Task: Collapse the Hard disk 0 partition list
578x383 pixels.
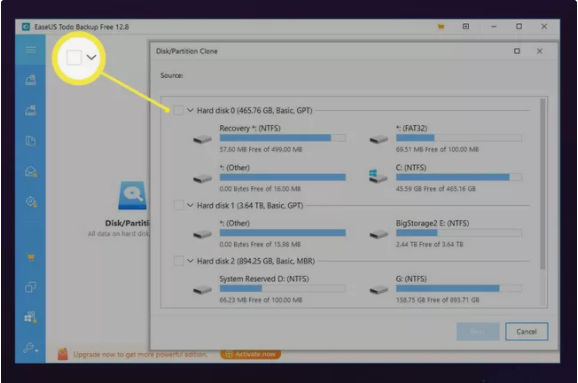Action: tap(190, 110)
